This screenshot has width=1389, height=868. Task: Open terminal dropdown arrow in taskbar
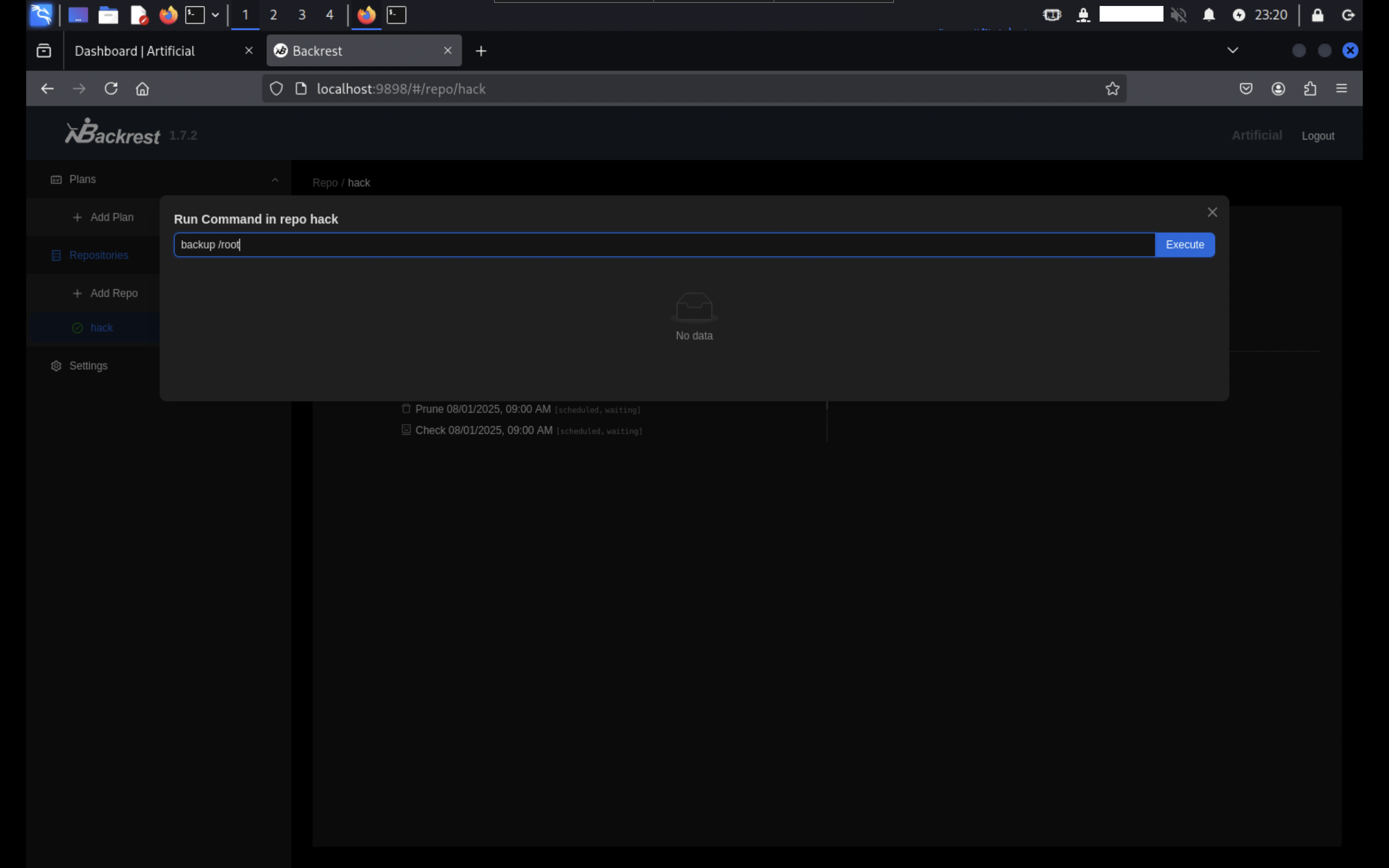[x=215, y=15]
